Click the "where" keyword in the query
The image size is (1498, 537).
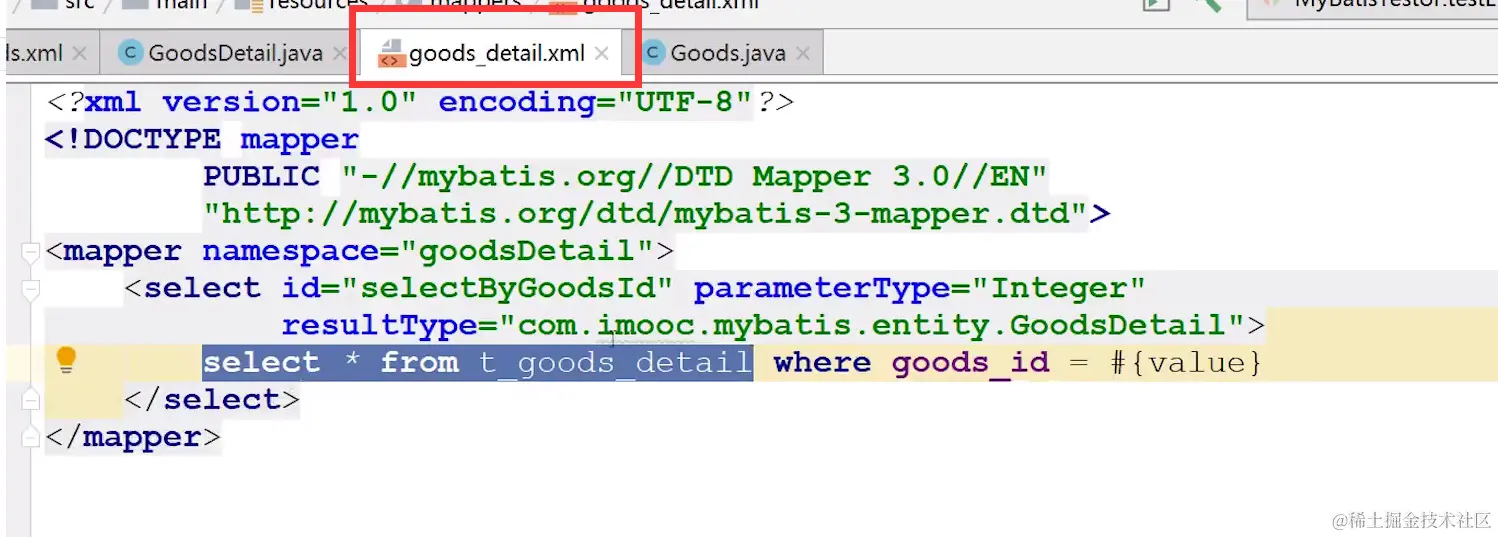pyautogui.click(x=823, y=362)
